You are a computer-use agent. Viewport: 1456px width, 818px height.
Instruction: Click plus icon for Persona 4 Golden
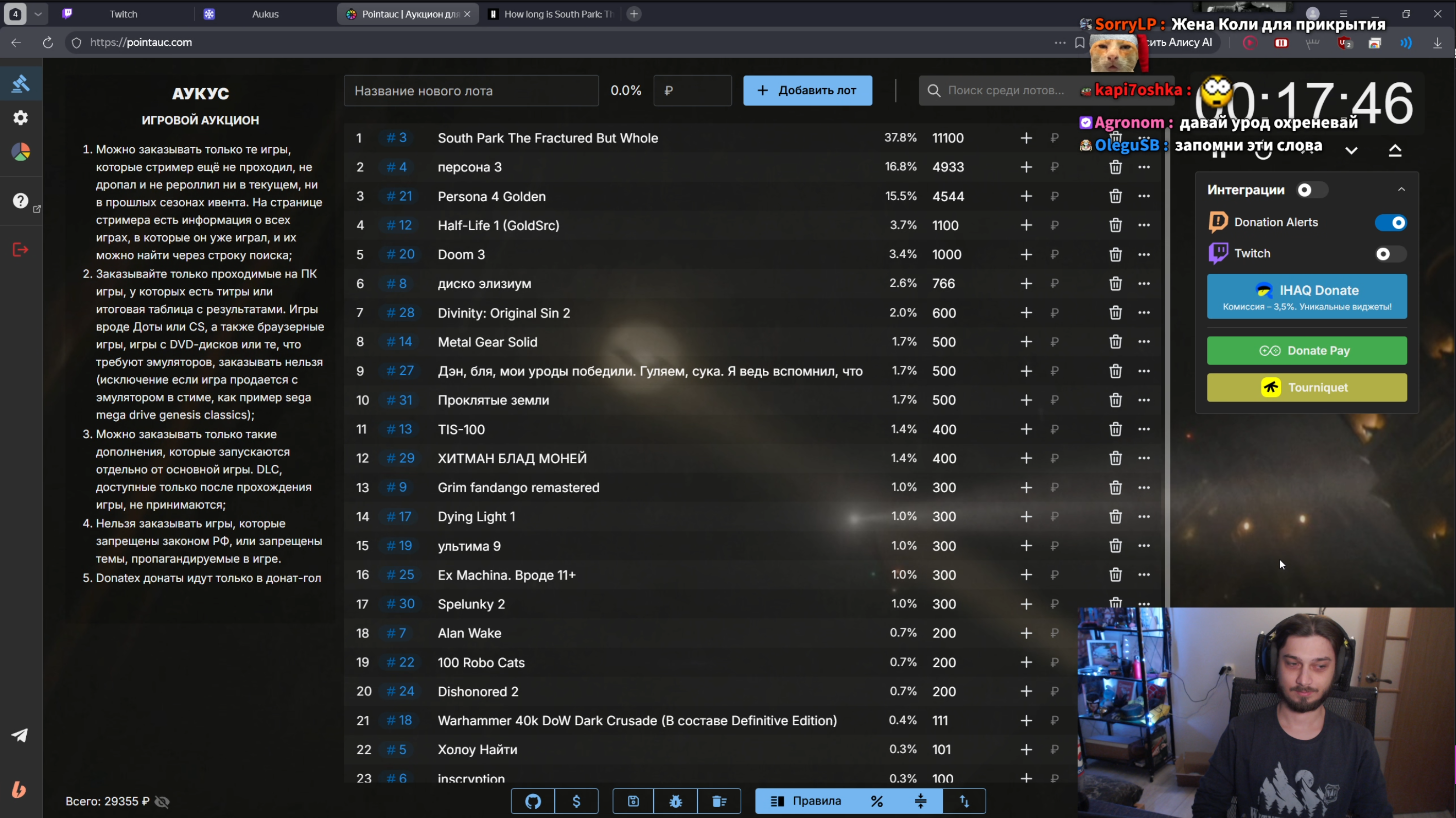[1026, 196]
